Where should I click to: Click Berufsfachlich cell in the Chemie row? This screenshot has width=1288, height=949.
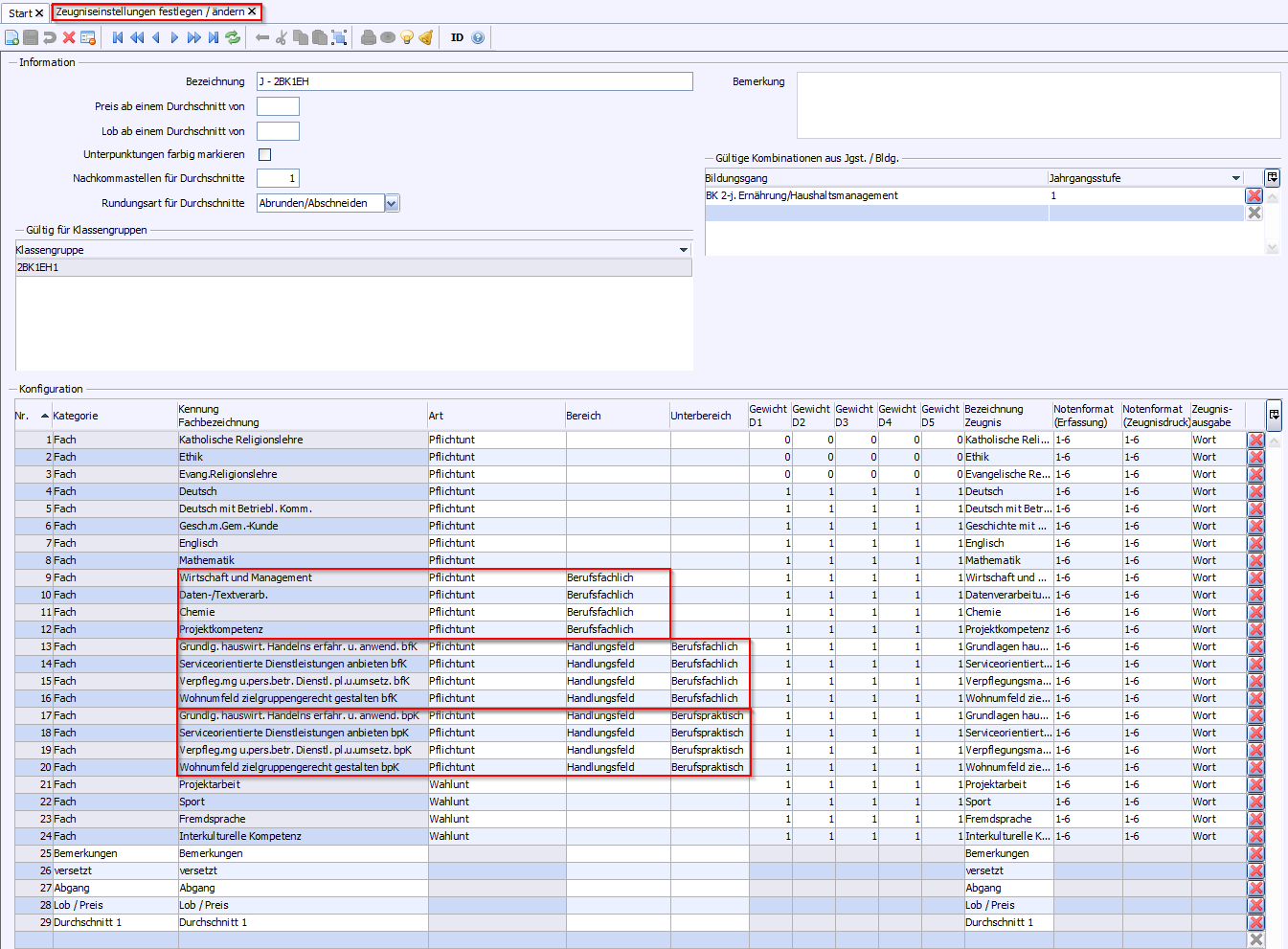[x=618, y=612]
